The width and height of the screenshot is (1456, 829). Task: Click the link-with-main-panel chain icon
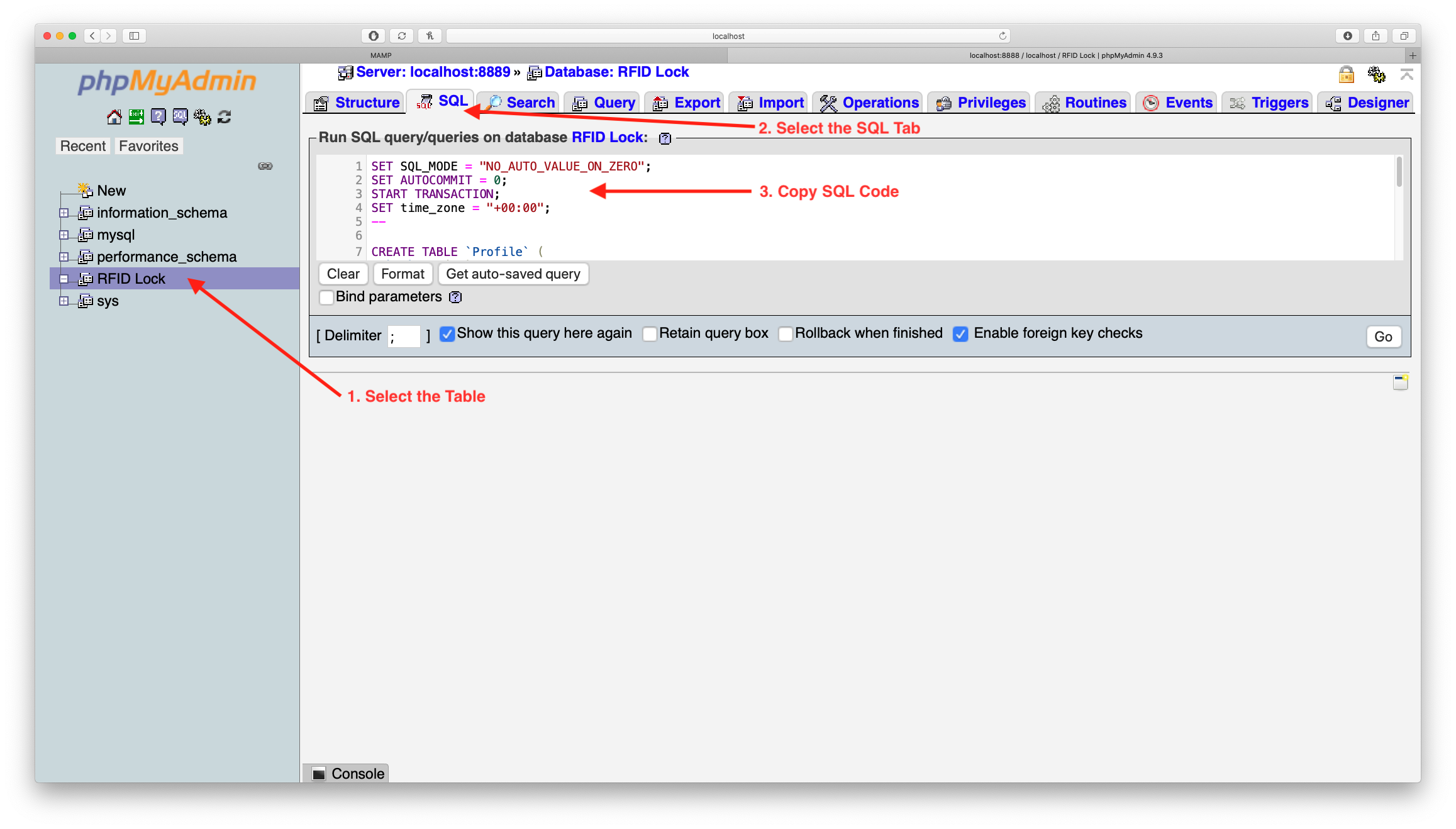[265, 166]
